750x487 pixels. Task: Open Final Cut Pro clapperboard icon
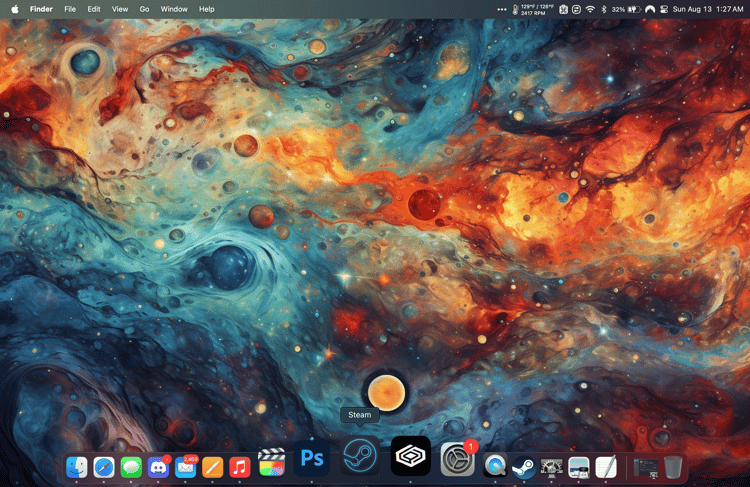pos(272,463)
